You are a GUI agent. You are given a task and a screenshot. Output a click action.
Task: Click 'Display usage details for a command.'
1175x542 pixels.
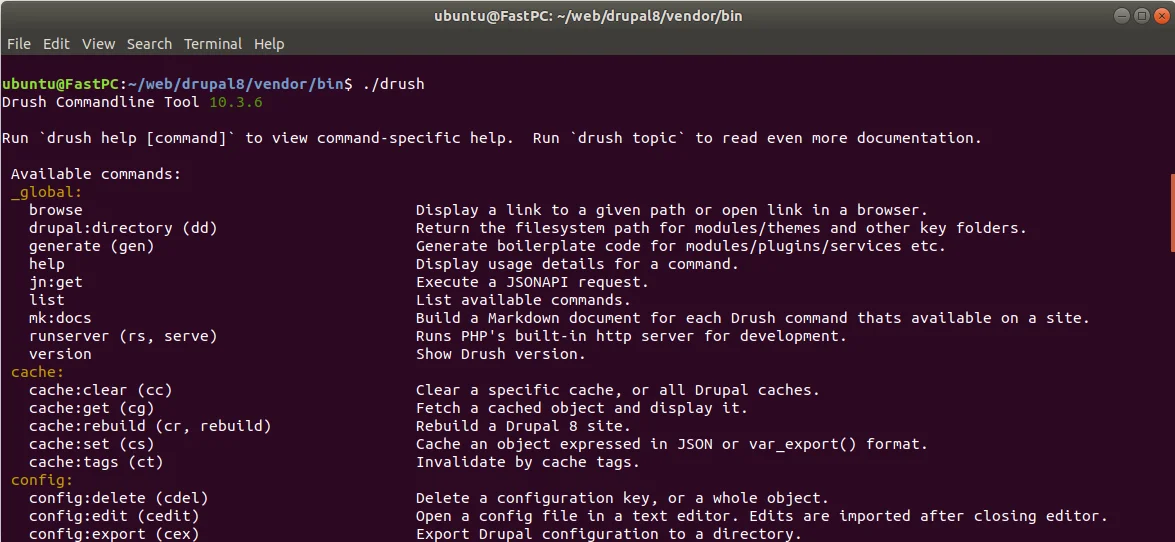coord(577,264)
